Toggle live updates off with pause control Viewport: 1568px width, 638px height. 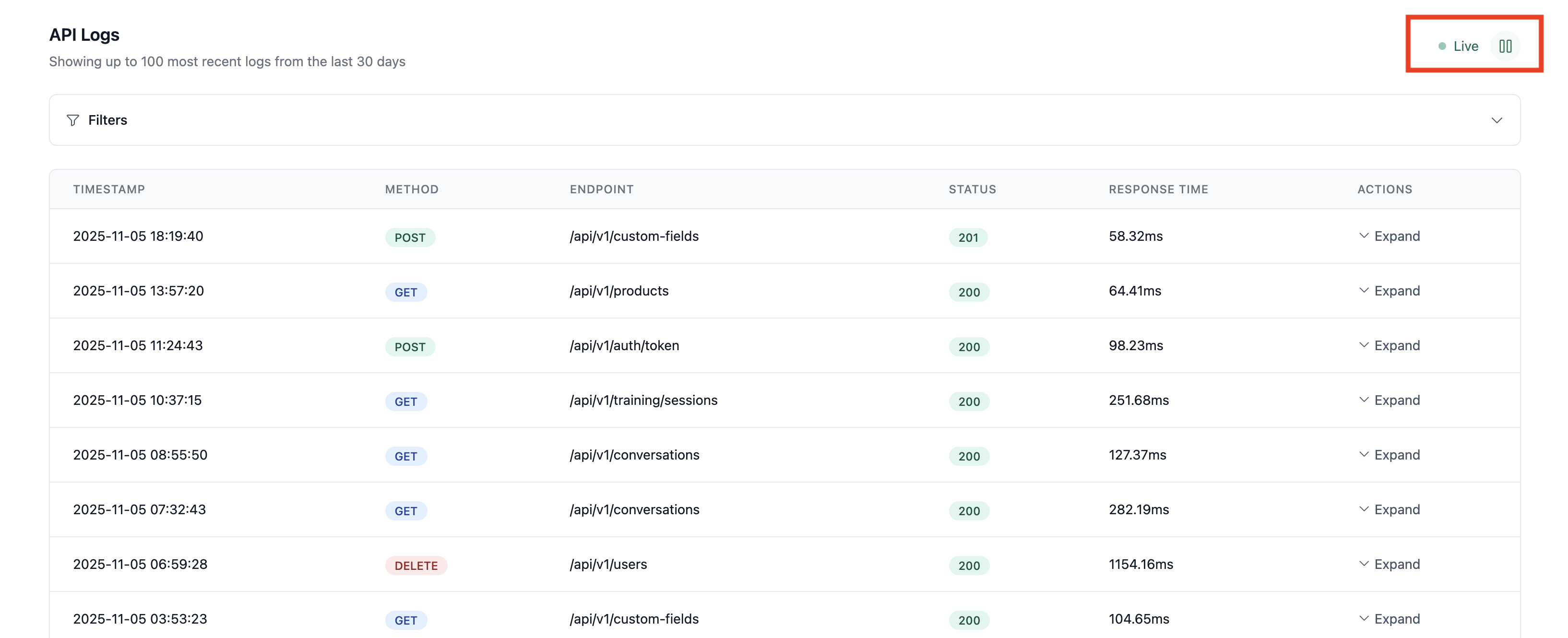pos(1506,46)
